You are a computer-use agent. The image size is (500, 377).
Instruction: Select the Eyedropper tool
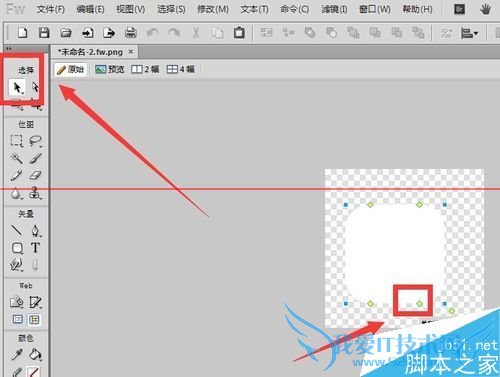tap(17, 355)
